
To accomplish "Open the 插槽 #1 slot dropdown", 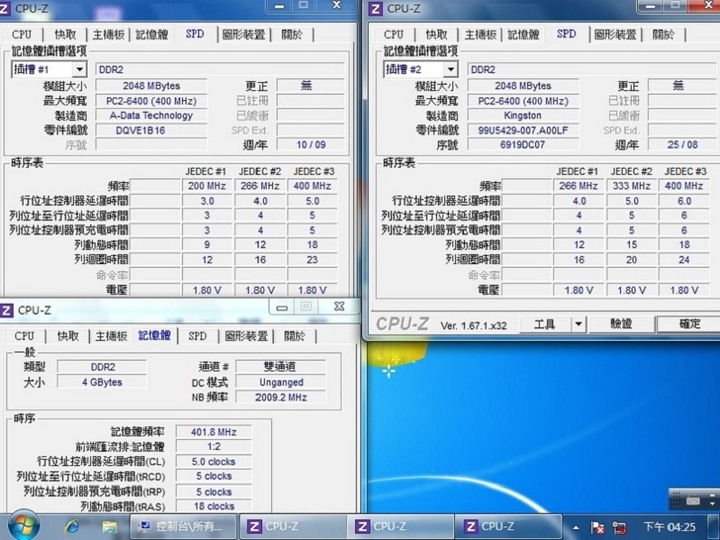I will (x=79, y=69).
